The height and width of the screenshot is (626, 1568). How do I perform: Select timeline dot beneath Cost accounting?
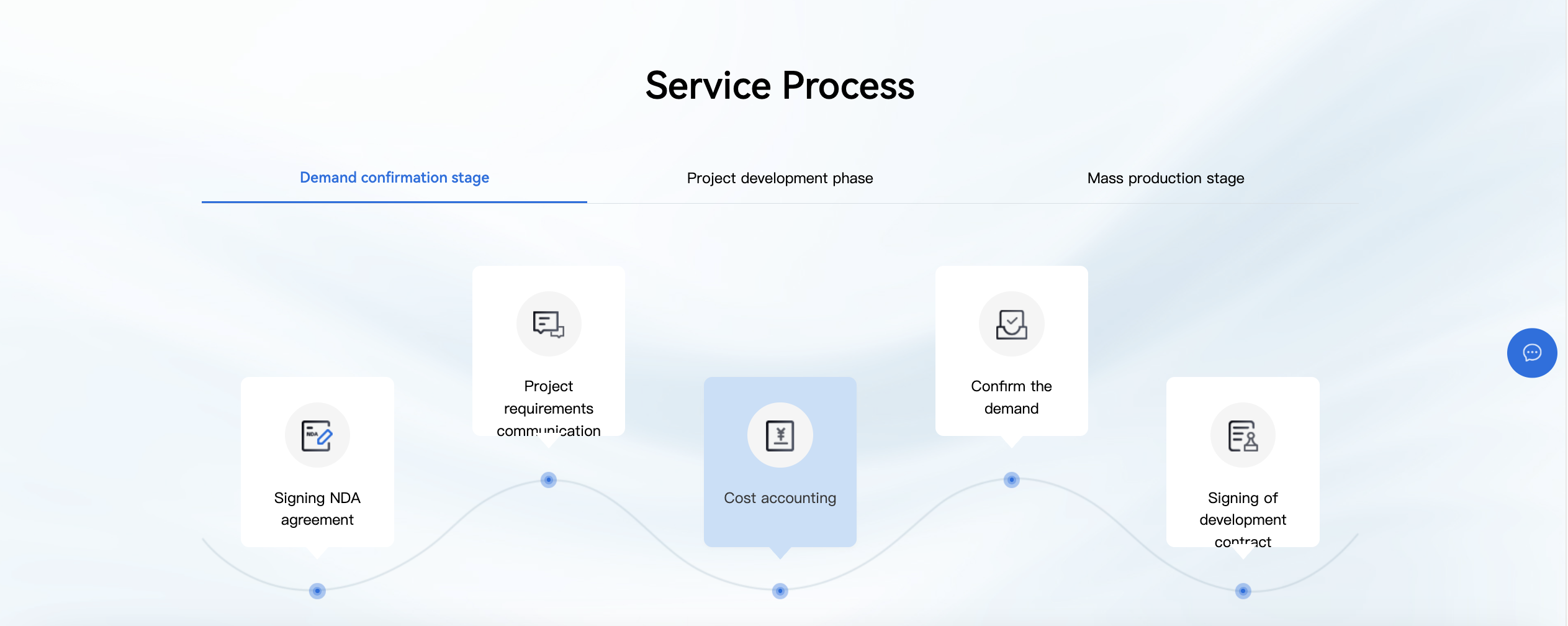tap(780, 591)
